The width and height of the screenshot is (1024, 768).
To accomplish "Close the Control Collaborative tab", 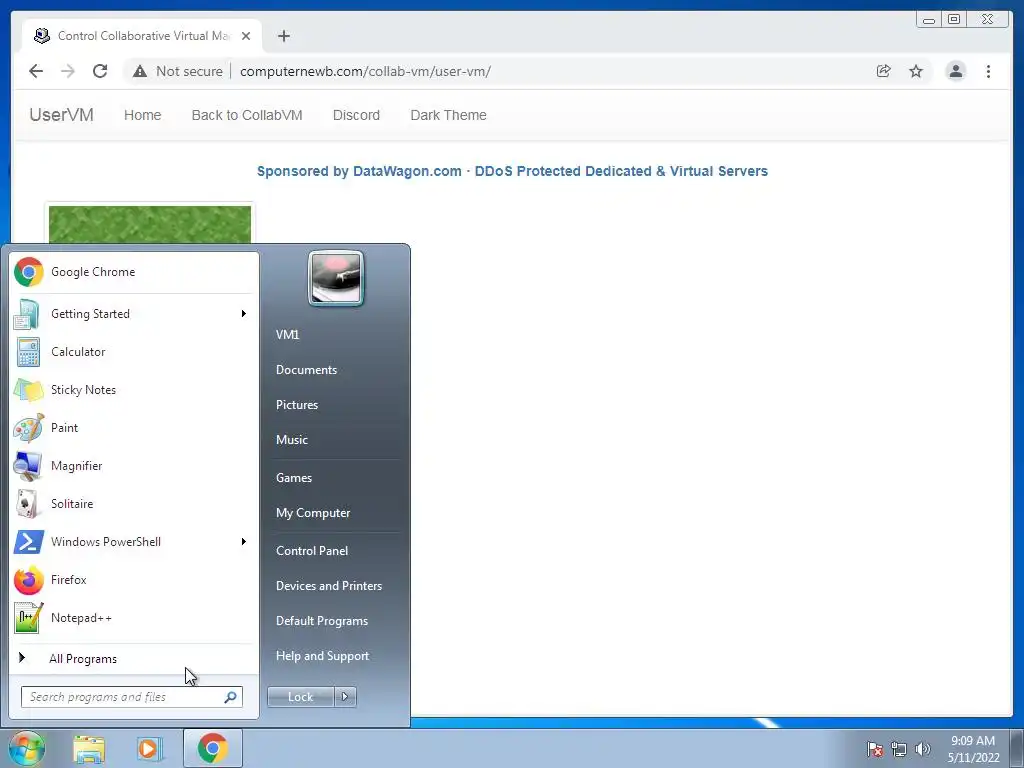I will tap(246, 36).
